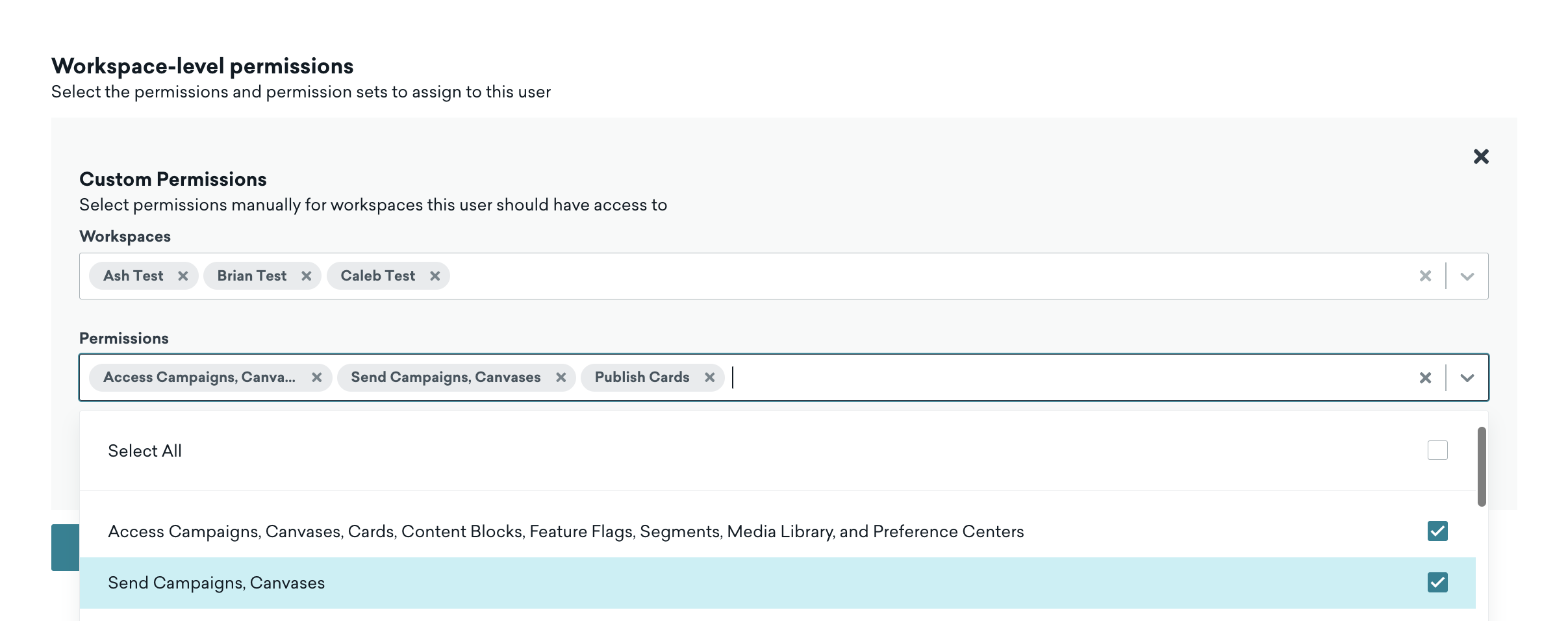The width and height of the screenshot is (1568, 621).
Task: Remove Access Campaigns, Canva... permission chip
Action: point(317,377)
